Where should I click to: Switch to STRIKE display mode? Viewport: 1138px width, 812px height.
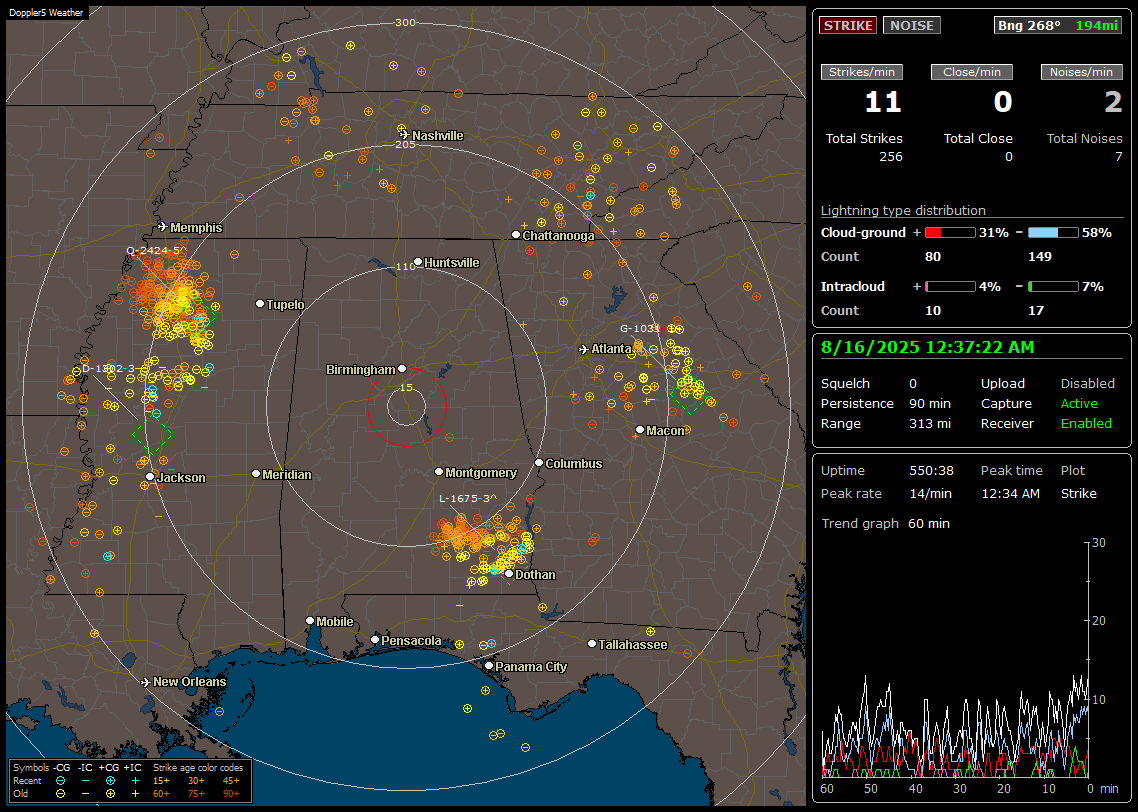pos(848,25)
